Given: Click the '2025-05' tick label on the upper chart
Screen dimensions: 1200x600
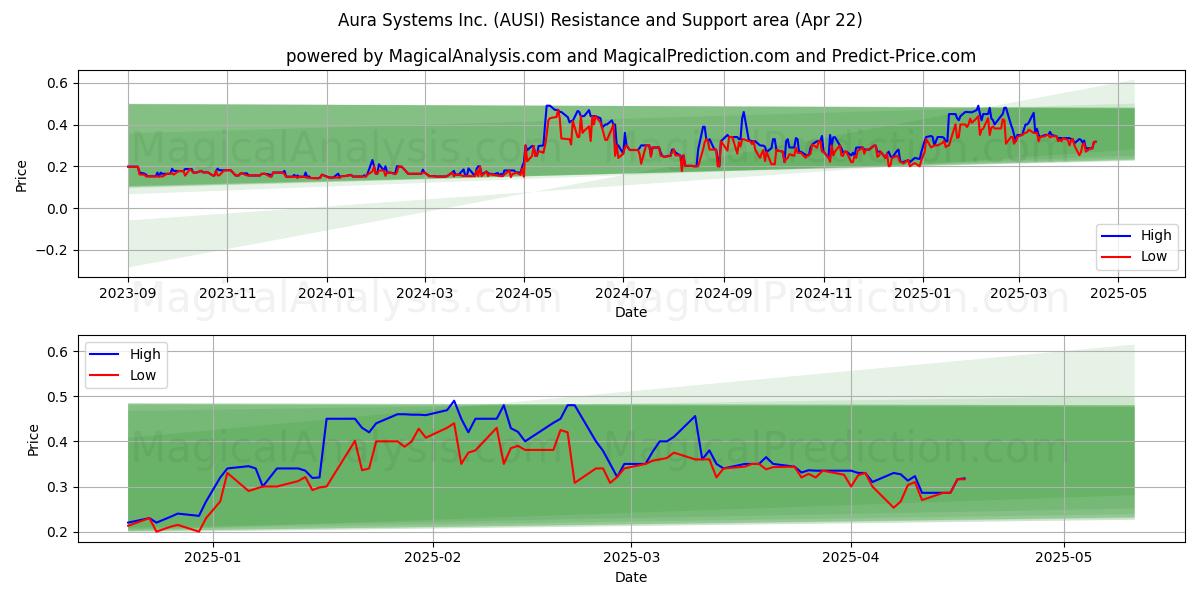Looking at the screenshot, I should (1118, 292).
